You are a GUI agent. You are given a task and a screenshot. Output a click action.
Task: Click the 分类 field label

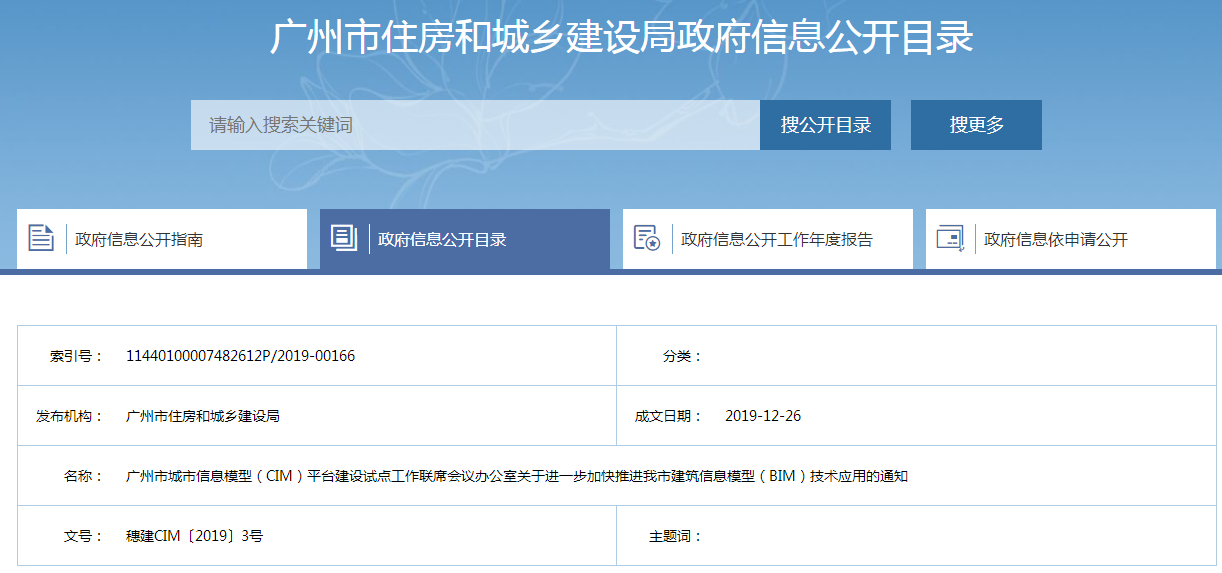coord(682,356)
